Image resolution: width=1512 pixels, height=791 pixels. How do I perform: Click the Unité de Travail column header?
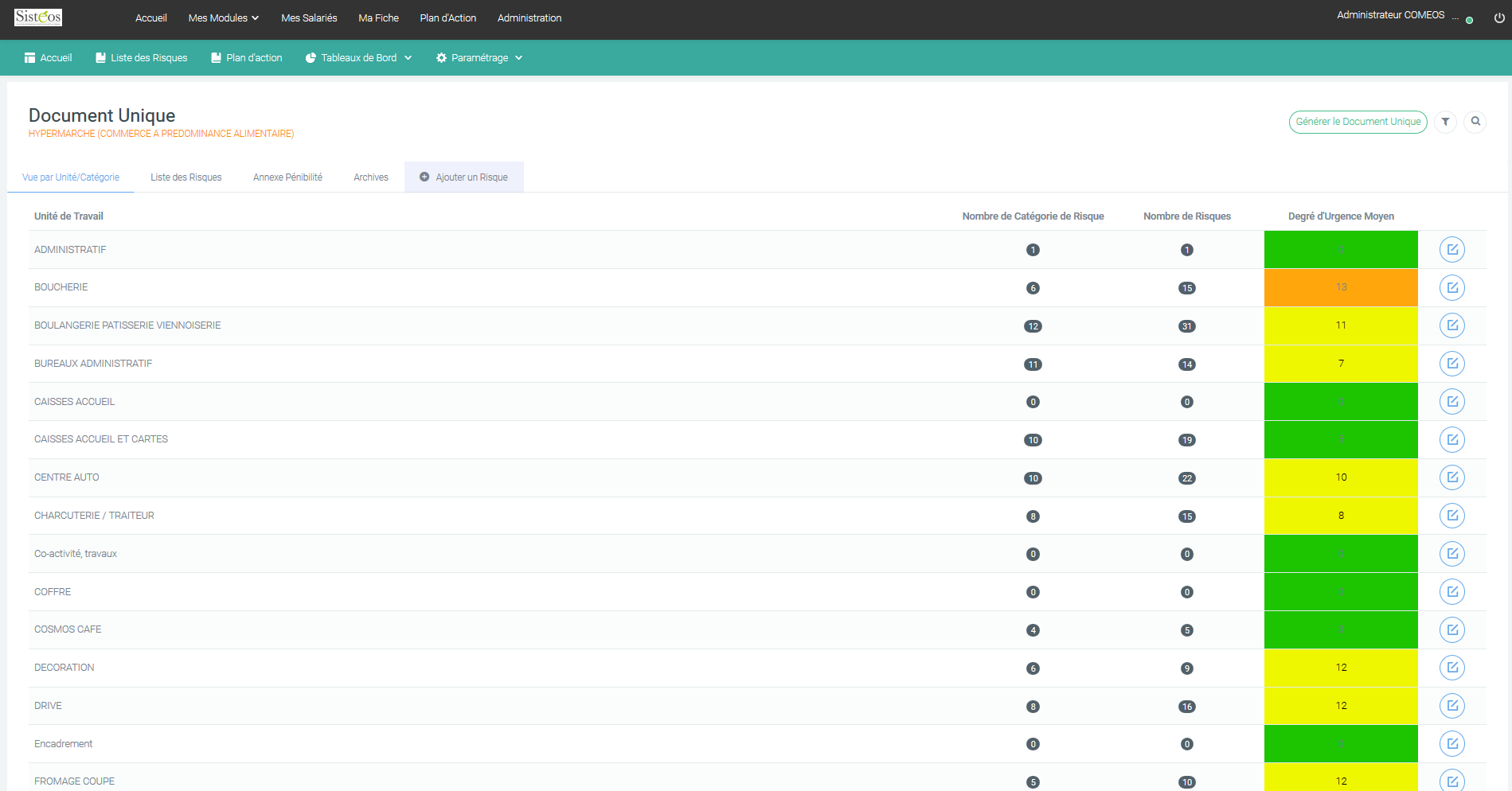click(68, 216)
